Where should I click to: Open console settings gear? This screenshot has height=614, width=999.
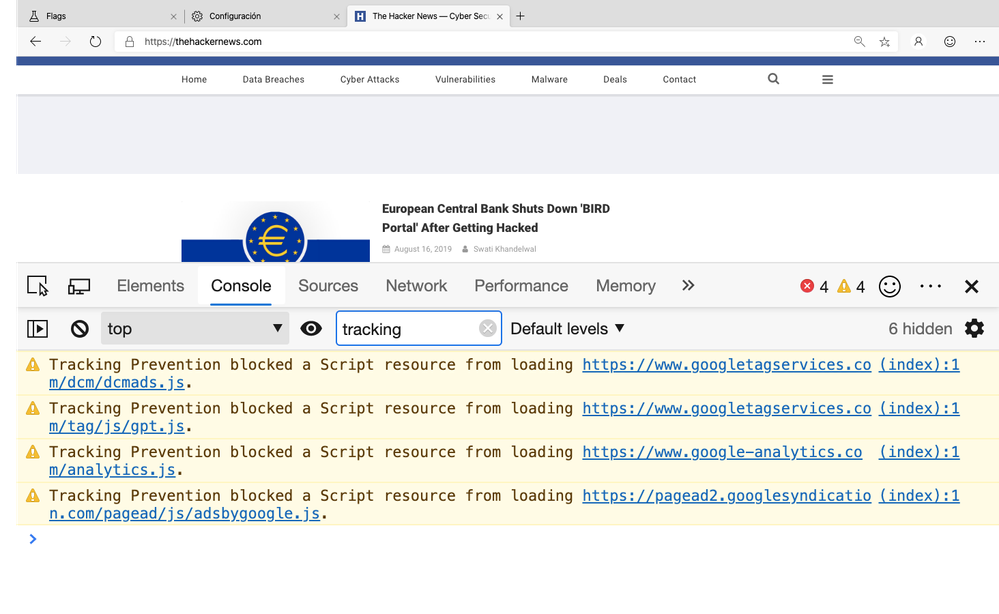(974, 329)
